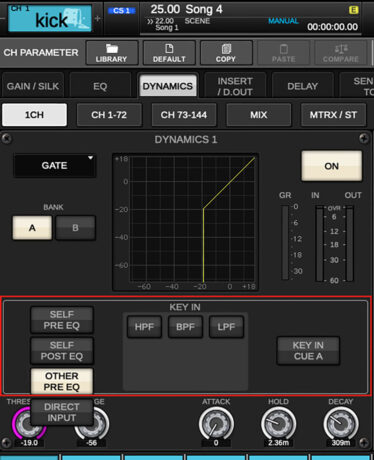The width and height of the screenshot is (374, 460).
Task: Click the kick channel name thumbnail
Action: (50, 19)
